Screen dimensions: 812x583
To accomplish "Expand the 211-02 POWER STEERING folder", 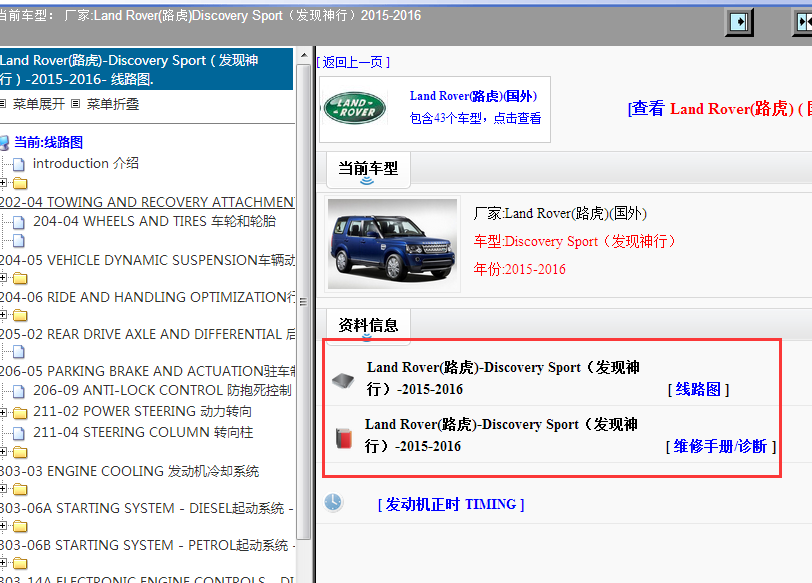I will coord(3,413).
